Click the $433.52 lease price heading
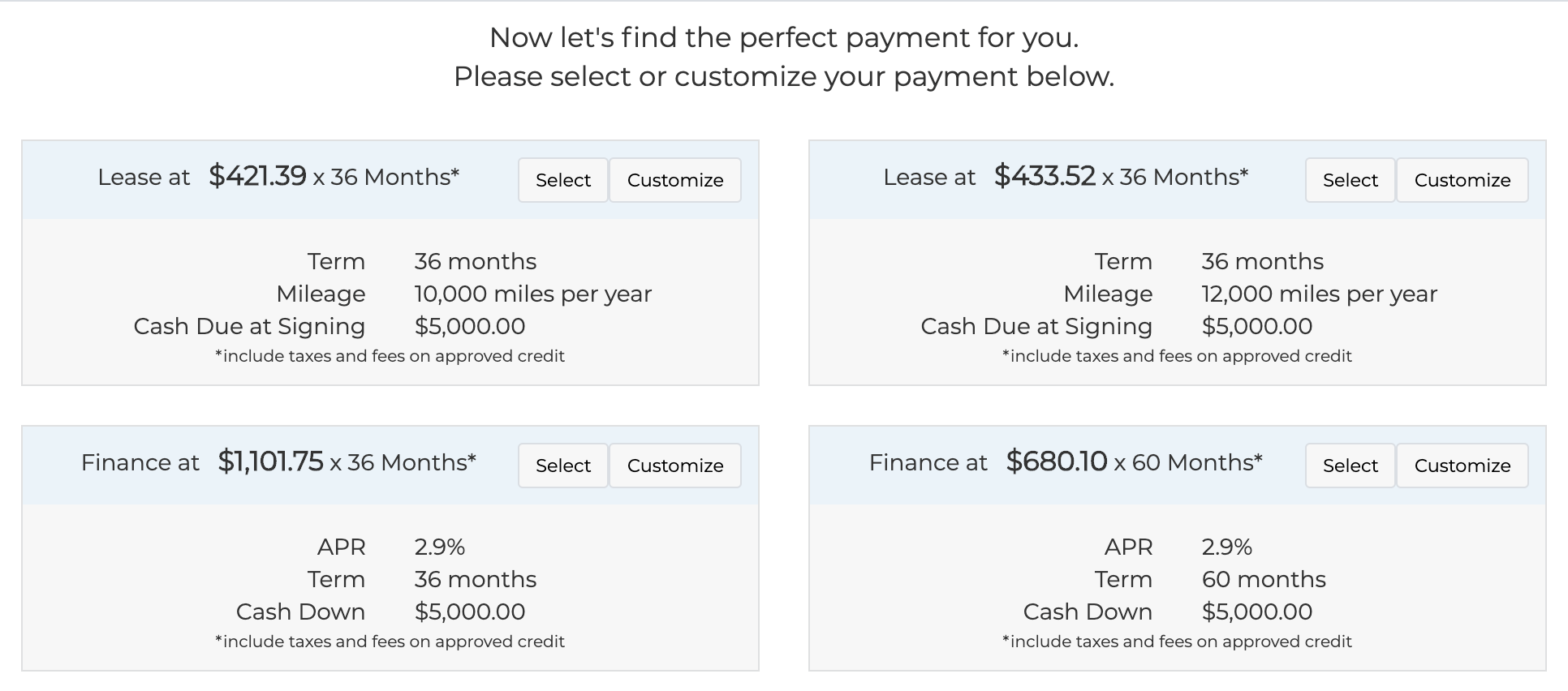The height and width of the screenshot is (691, 1568). (1066, 177)
